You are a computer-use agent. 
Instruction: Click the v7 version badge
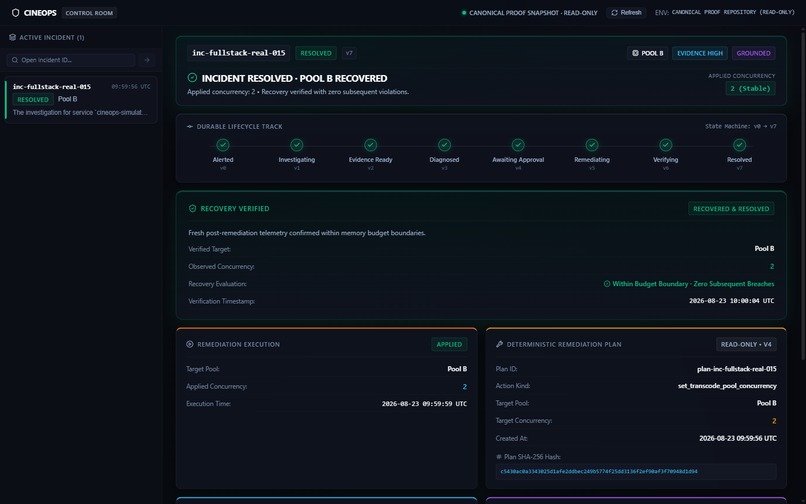(x=349, y=53)
